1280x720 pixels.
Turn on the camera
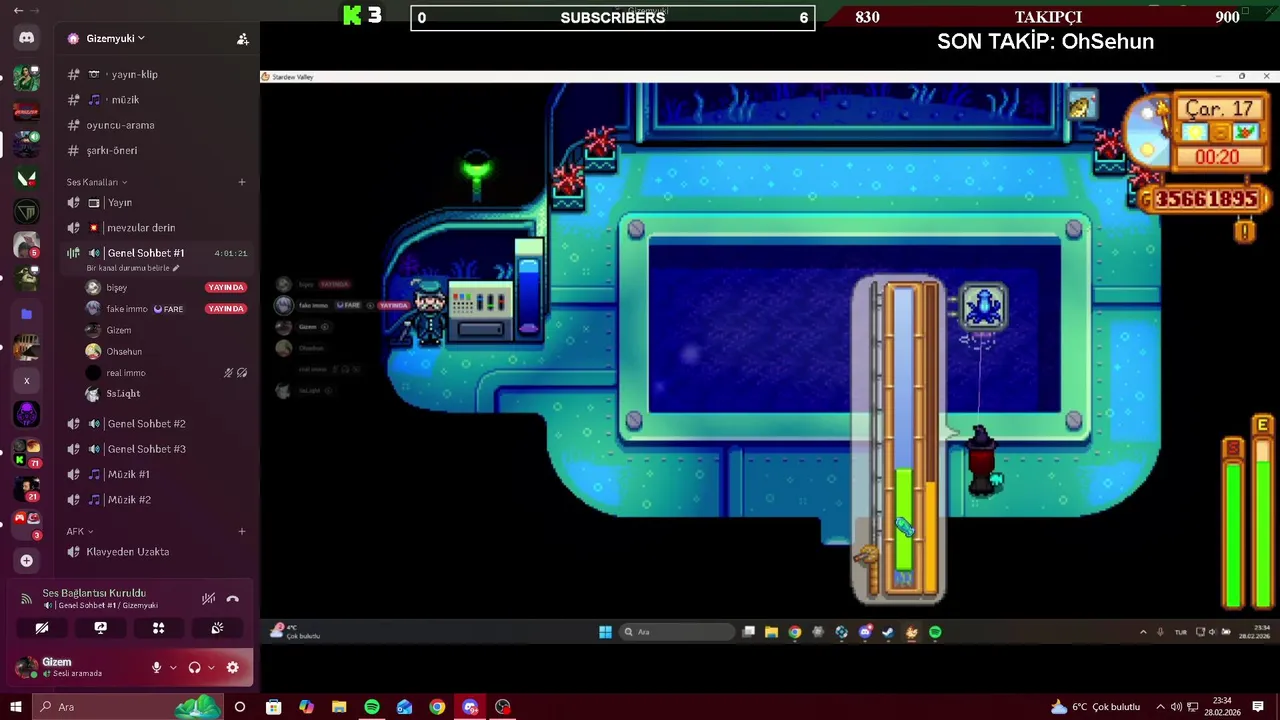point(42,628)
